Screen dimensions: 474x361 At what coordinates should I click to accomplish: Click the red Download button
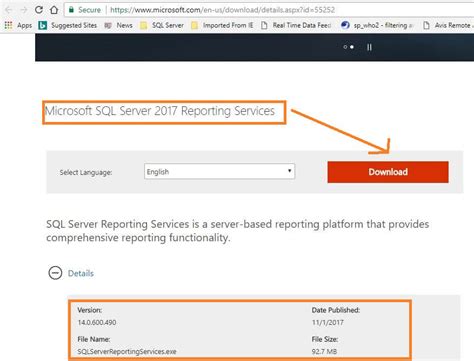(388, 172)
